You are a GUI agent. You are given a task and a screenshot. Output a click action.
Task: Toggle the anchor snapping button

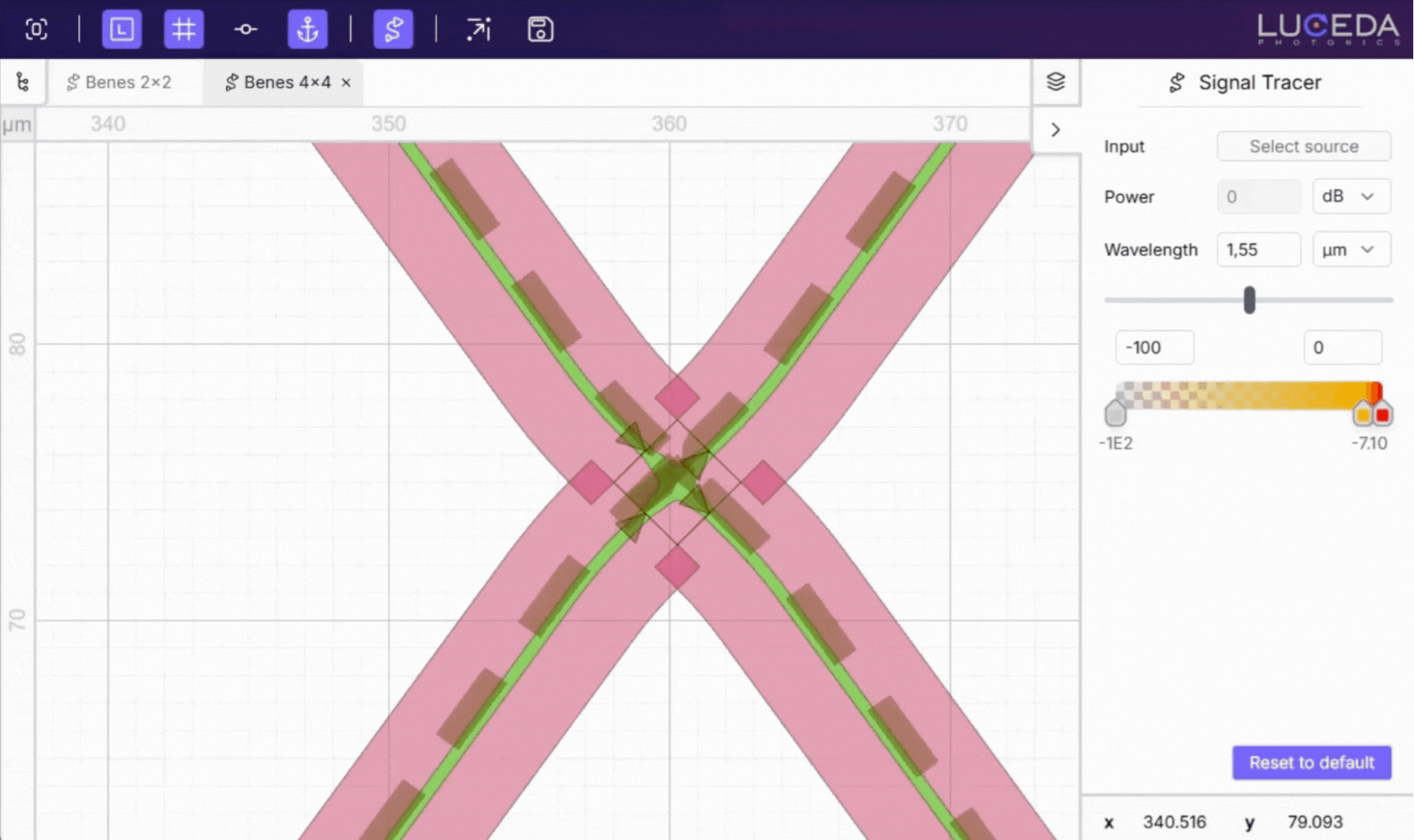coord(307,30)
